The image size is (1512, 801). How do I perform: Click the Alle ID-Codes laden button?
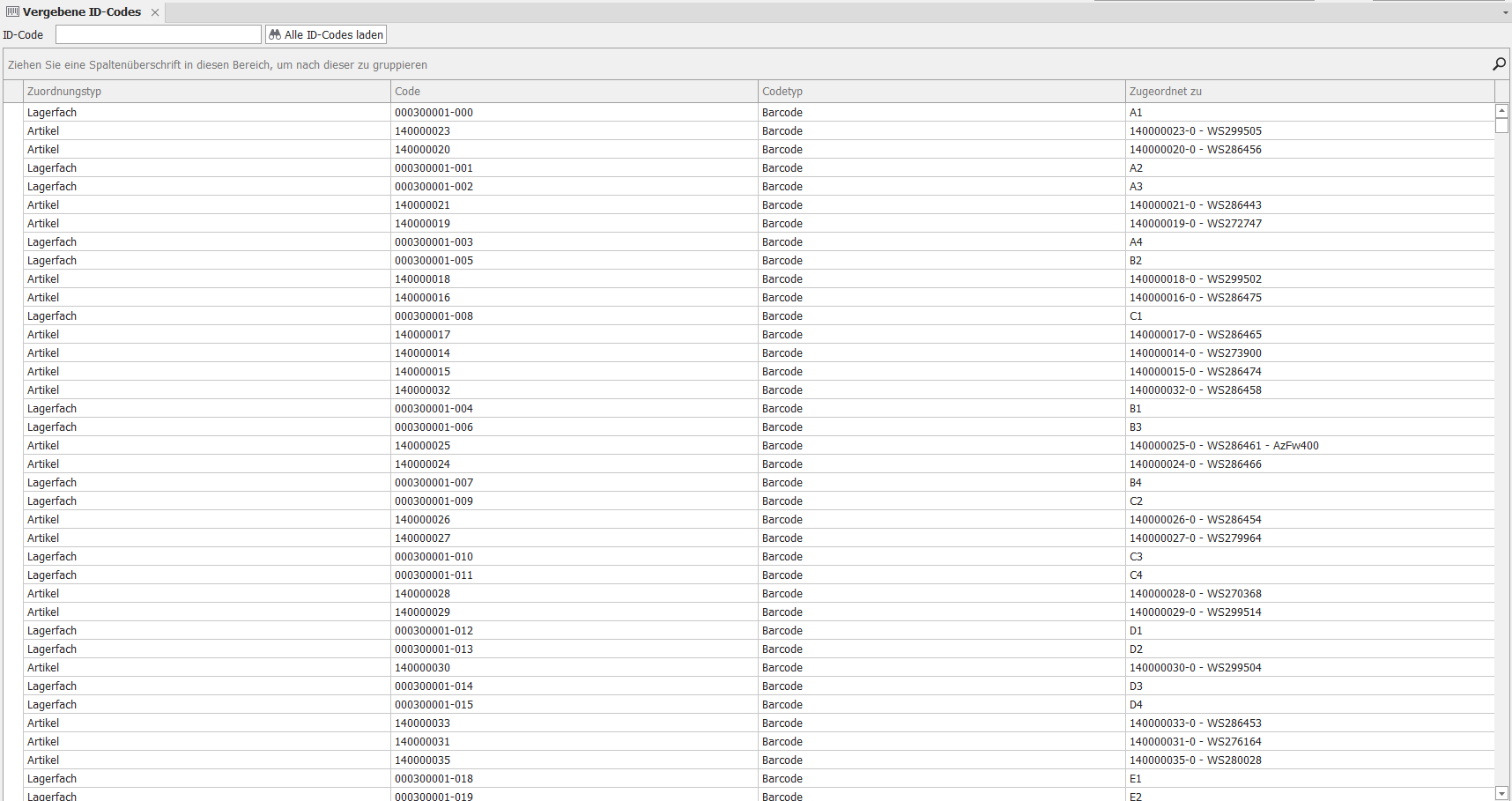tap(327, 35)
